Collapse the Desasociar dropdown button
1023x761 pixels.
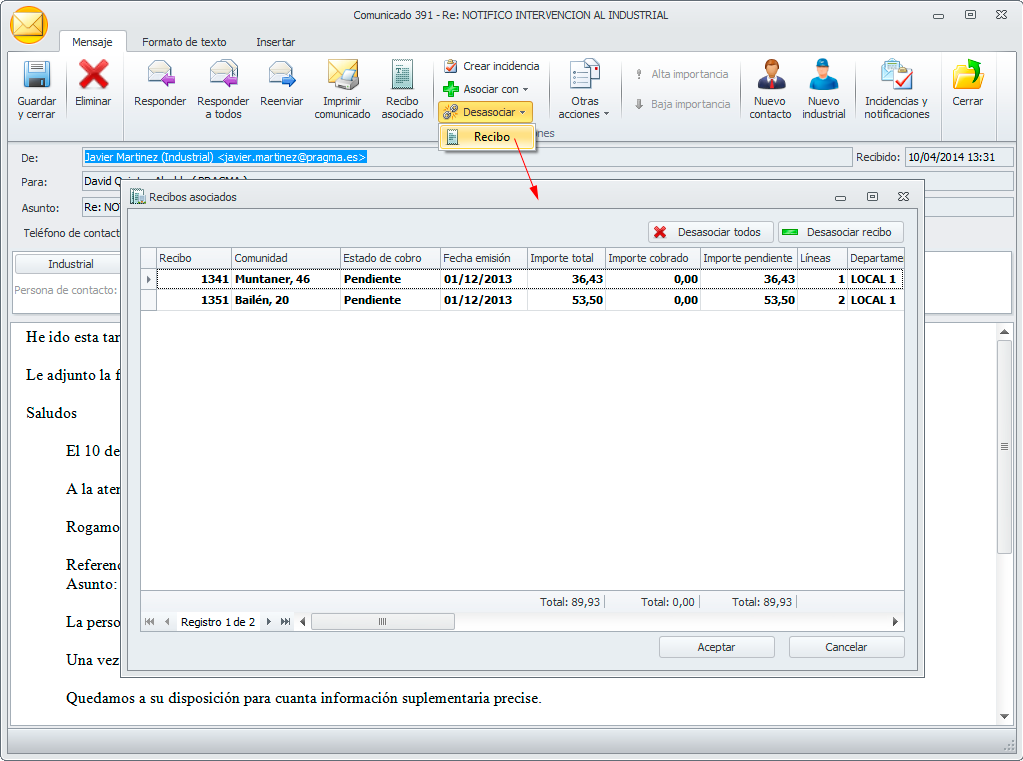[x=486, y=112]
